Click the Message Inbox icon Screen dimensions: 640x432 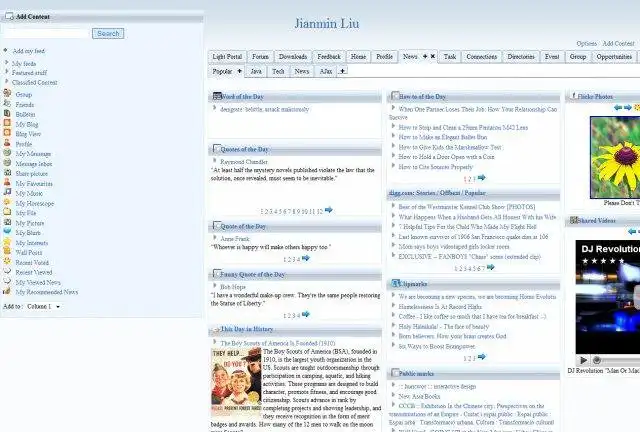[x=7, y=163]
